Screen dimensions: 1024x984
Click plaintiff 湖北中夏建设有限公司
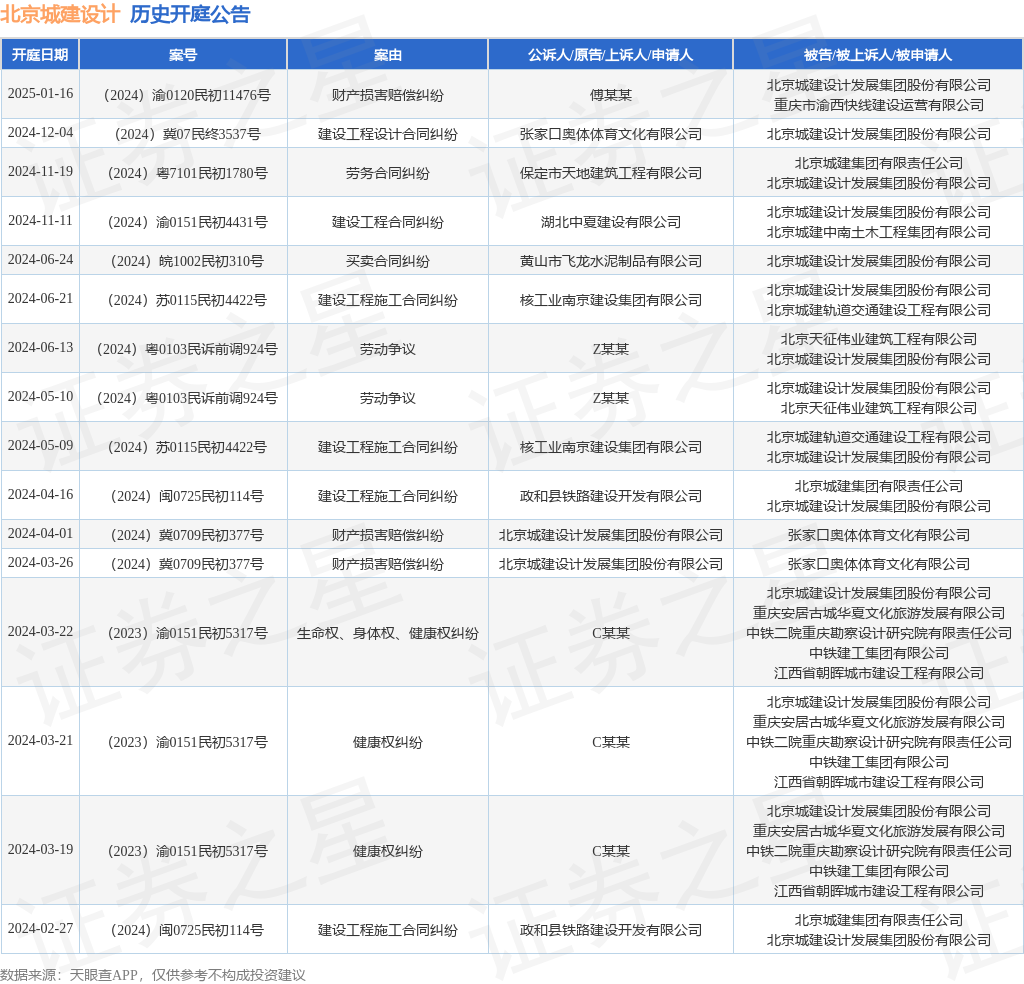611,222
